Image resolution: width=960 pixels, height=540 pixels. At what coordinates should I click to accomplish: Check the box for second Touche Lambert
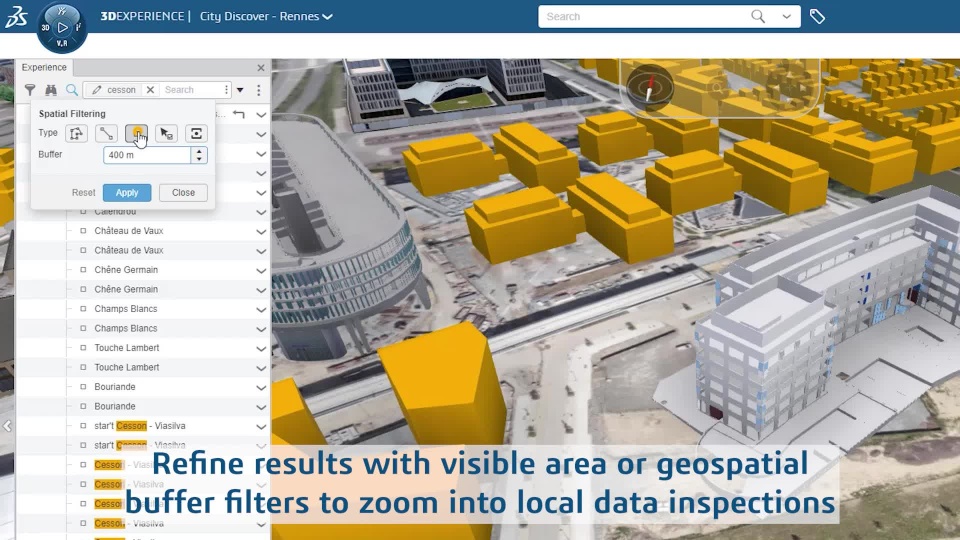83,367
